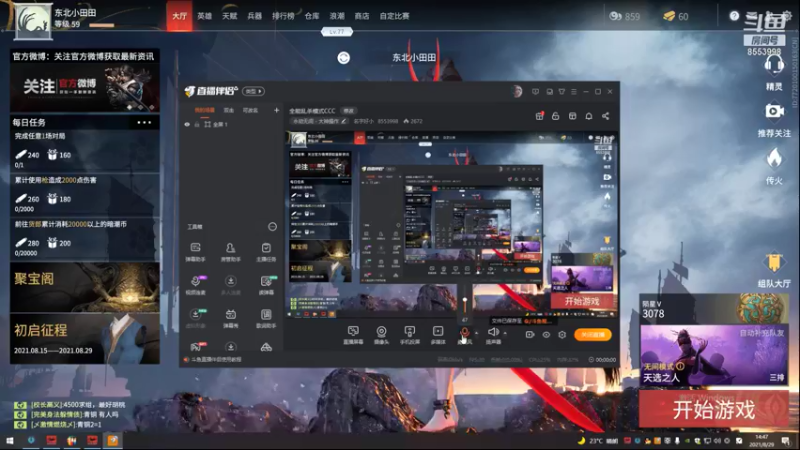Screen dimensions: 800x450
Task: Select the 可发底 scene tab
Action: [x=250, y=110]
